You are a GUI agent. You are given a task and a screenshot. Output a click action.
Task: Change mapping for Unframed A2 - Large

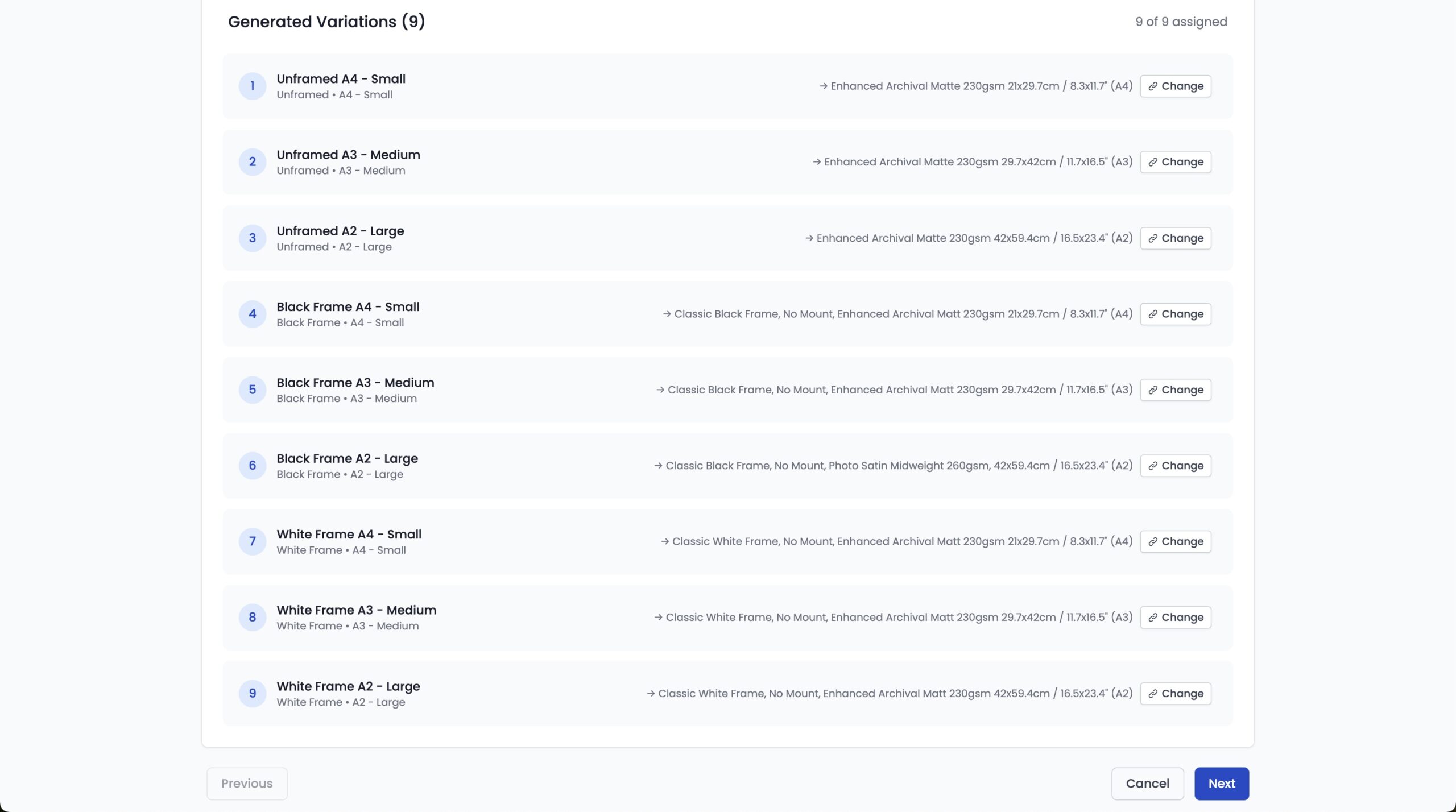1175,238
